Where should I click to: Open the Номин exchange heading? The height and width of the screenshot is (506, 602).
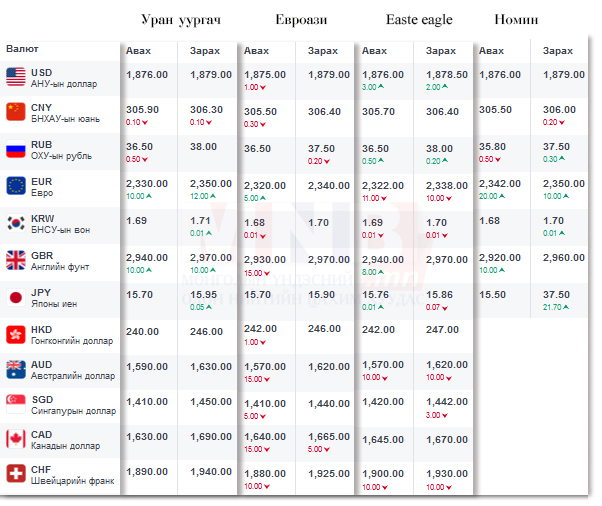[516, 20]
